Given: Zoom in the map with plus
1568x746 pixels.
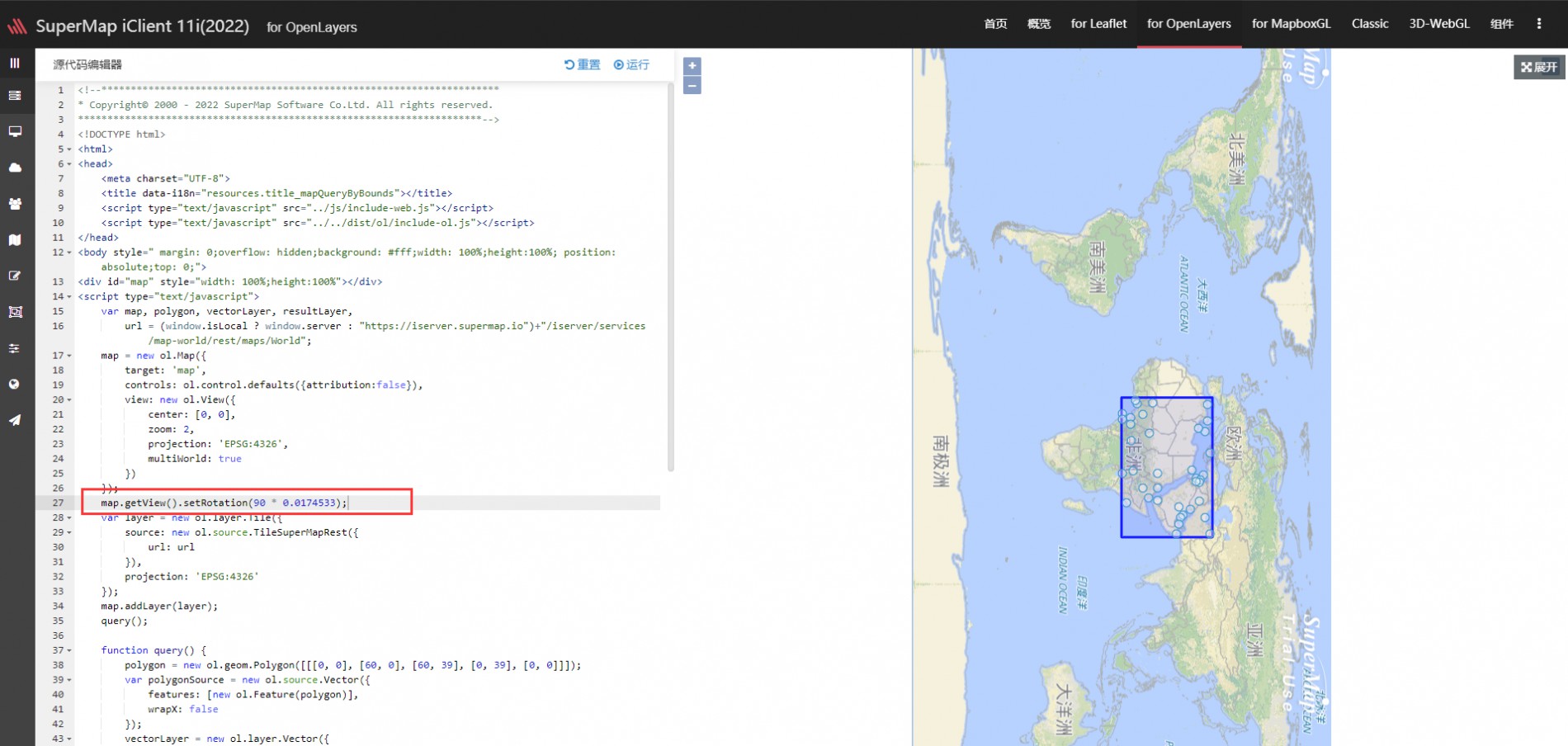Looking at the screenshot, I should coord(692,66).
